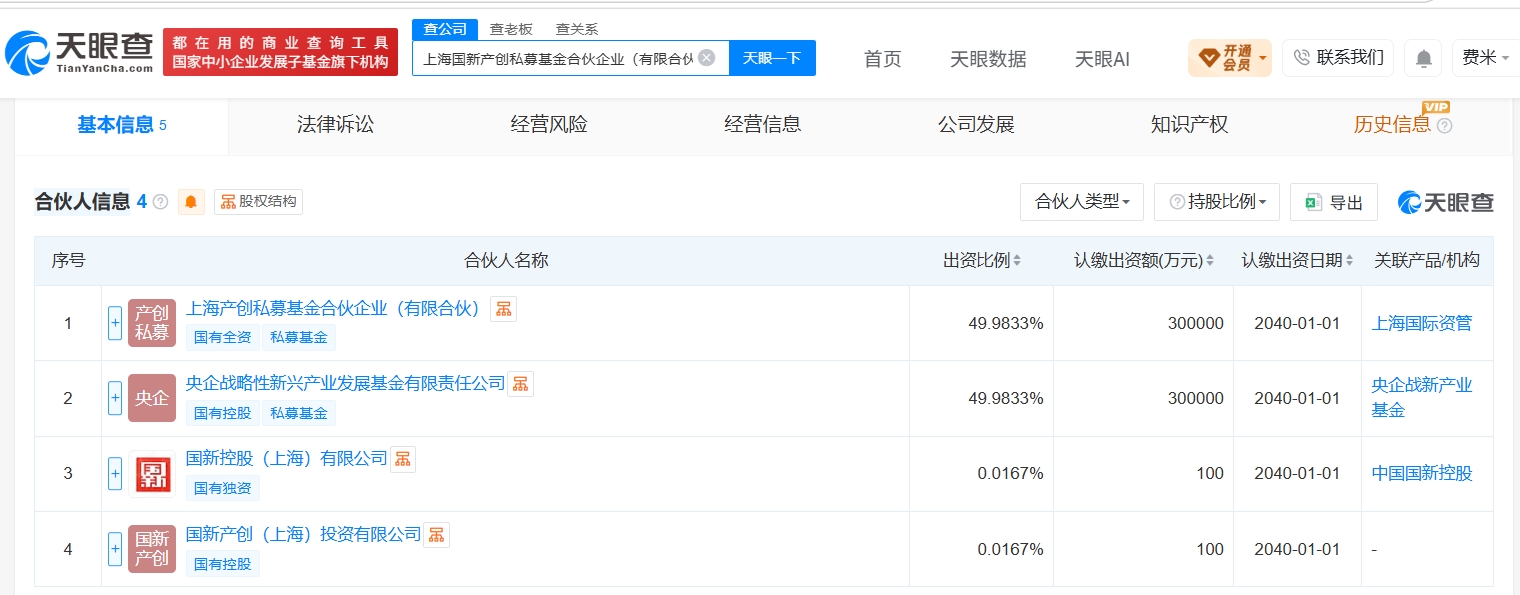
Task: Switch to 查关系 search tab
Action: [x=577, y=29]
